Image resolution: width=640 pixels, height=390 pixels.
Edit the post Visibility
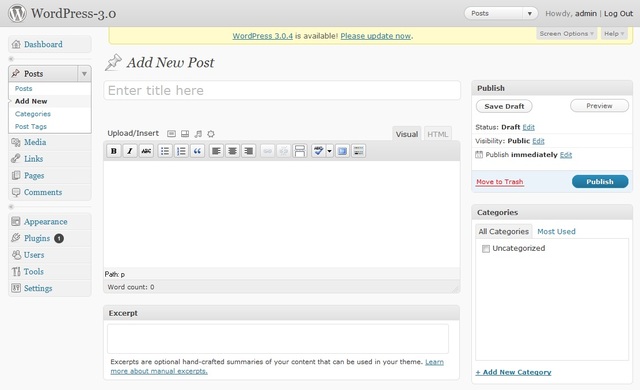click(538, 141)
